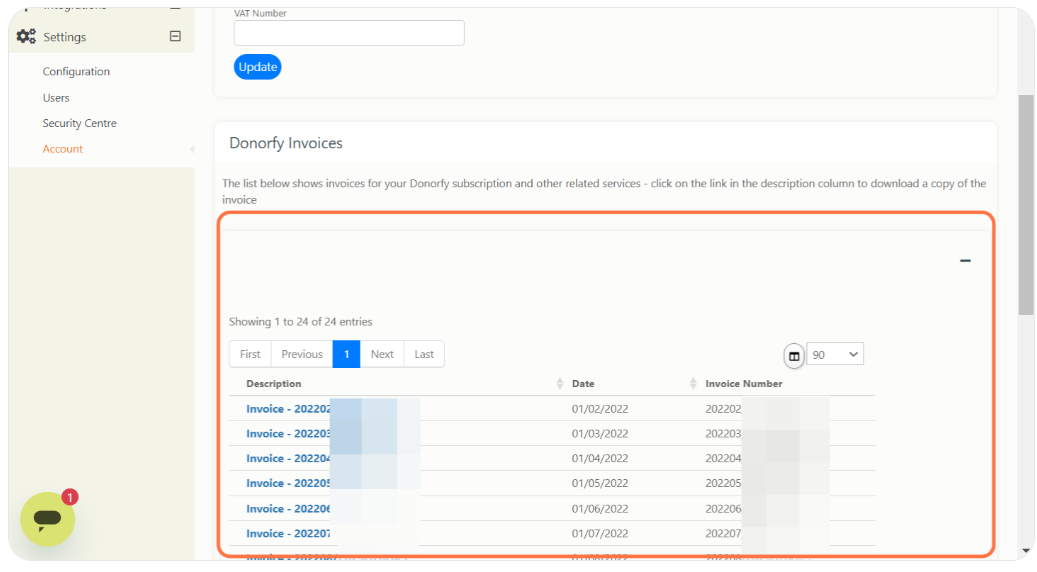The width and height of the screenshot is (1037, 572).
Task: Download Invoice - 202204 link
Action: tap(288, 458)
